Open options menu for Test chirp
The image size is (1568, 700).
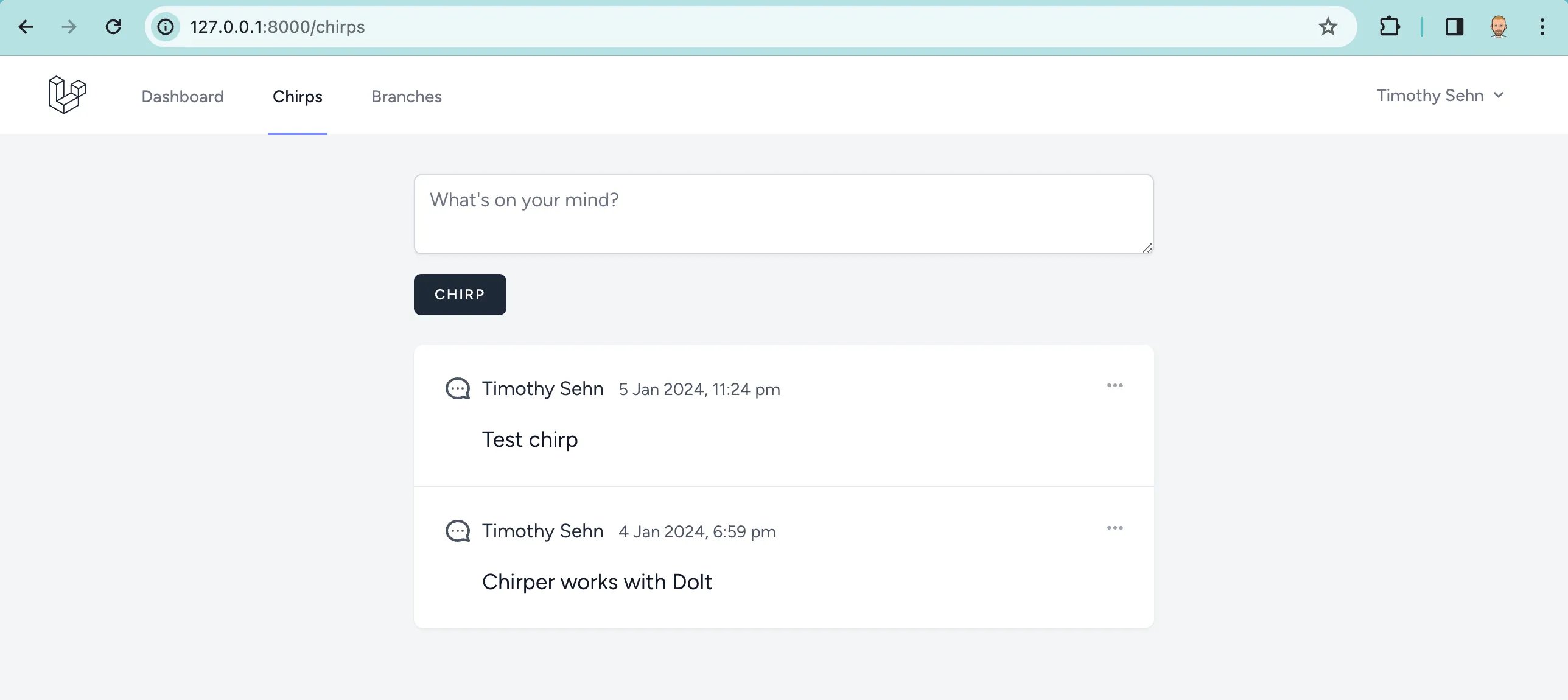click(1115, 385)
